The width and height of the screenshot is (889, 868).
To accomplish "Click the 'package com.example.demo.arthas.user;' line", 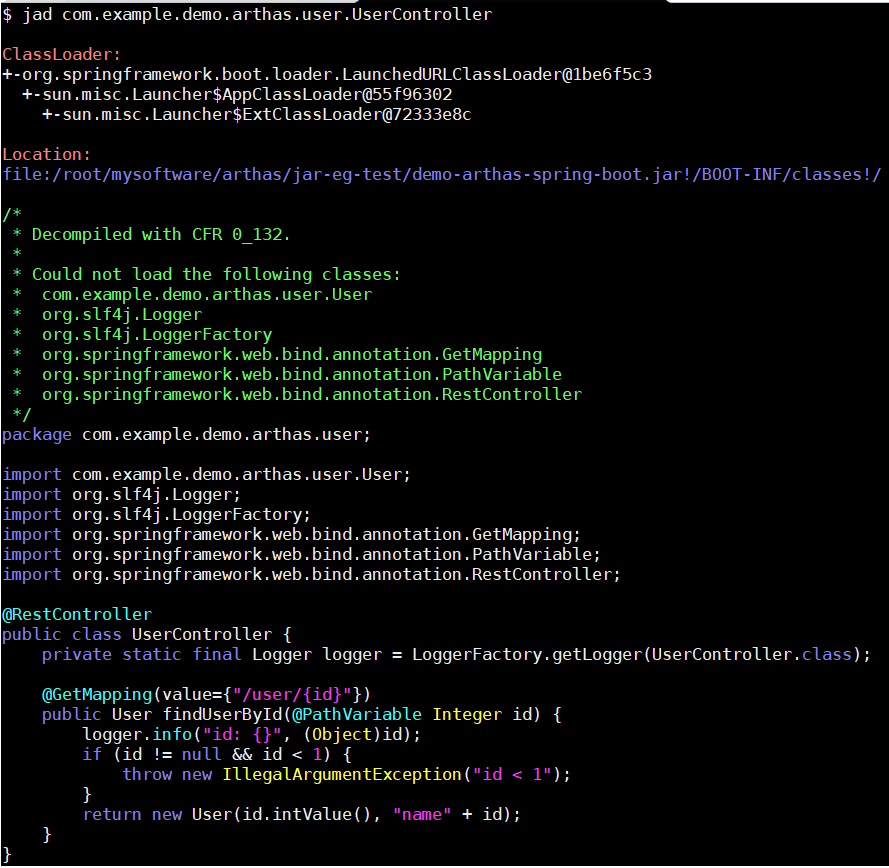I will pyautogui.click(x=187, y=435).
